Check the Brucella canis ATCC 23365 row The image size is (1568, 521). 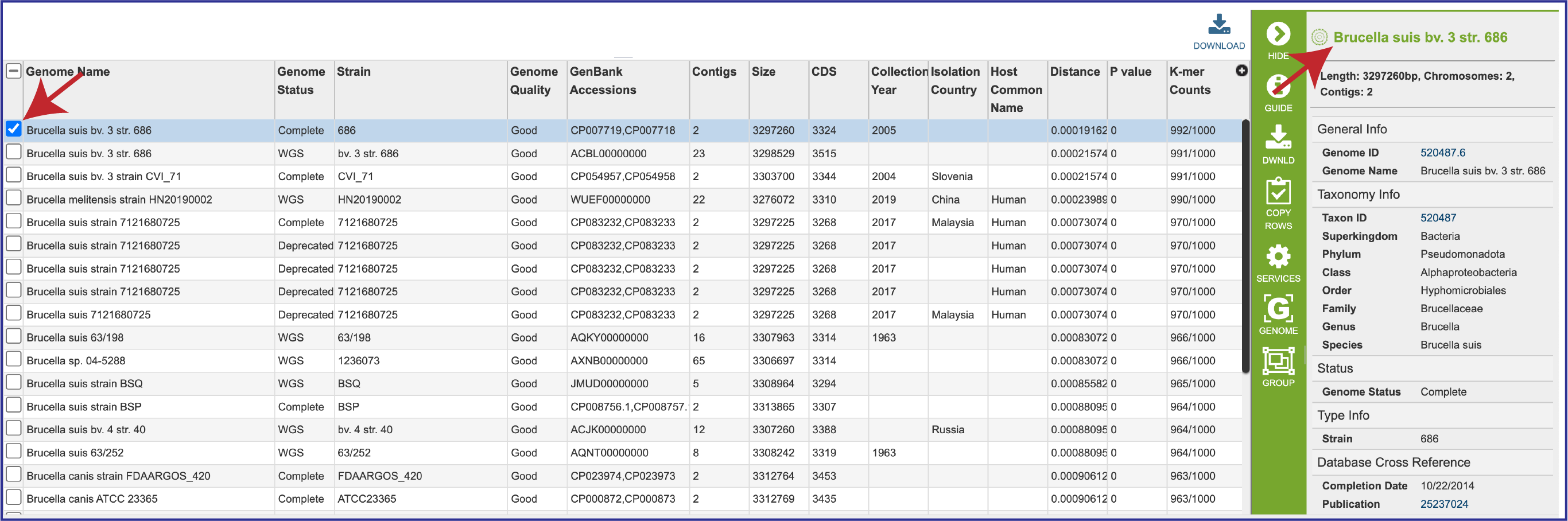tap(13, 498)
